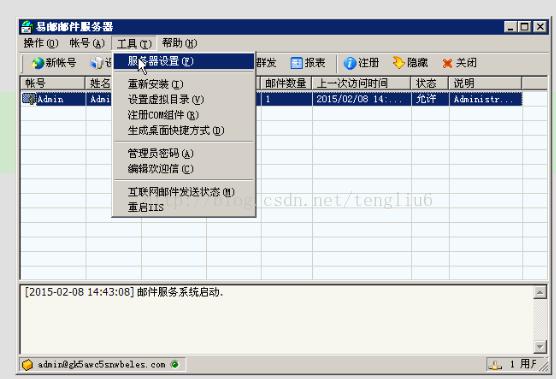Screen dimensions: 556x379
Task: Click the red X 关闭 icon
Action: 447,63
